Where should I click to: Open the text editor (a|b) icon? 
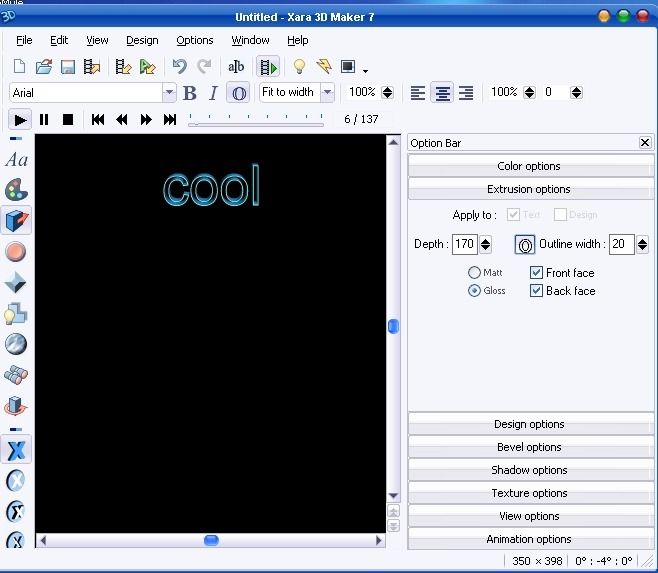click(236, 67)
